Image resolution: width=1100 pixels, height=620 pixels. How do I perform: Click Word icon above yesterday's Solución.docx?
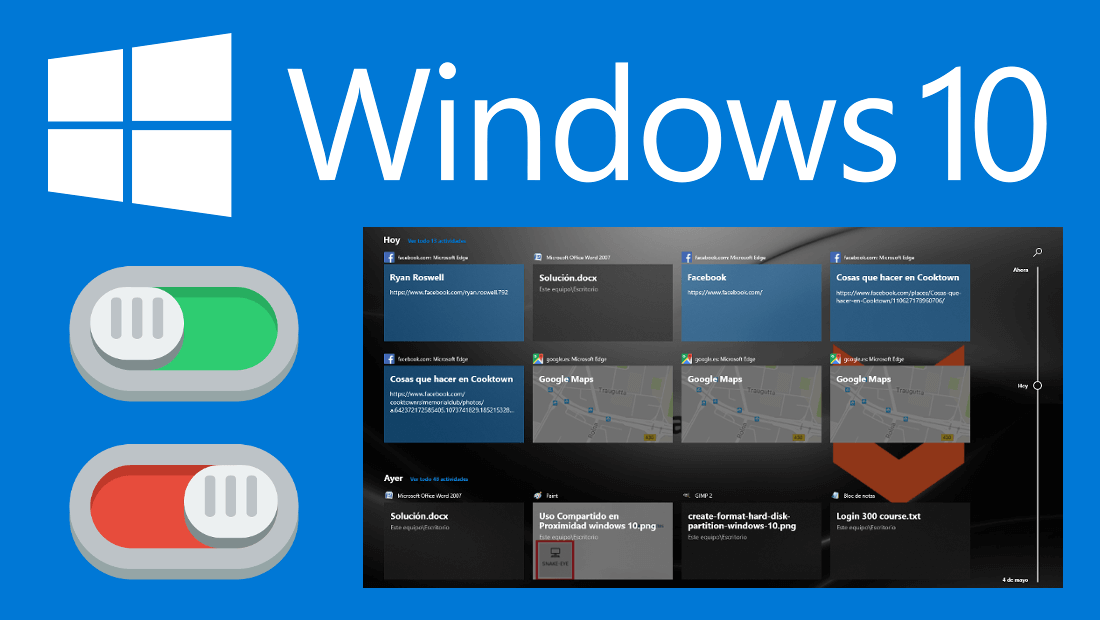pos(389,495)
